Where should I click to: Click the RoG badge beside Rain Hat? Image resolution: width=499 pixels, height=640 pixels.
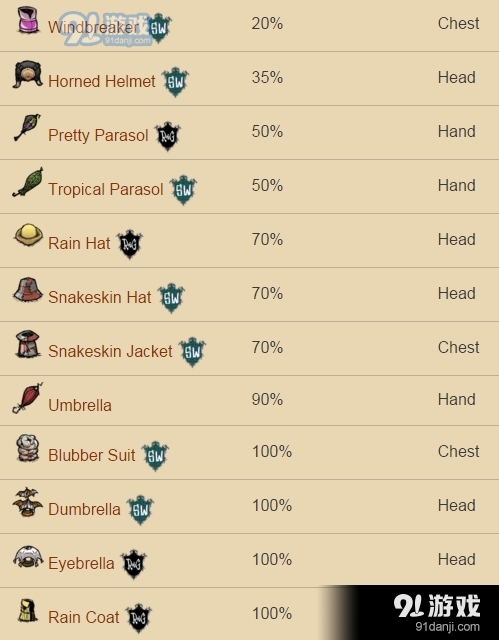tap(130, 244)
